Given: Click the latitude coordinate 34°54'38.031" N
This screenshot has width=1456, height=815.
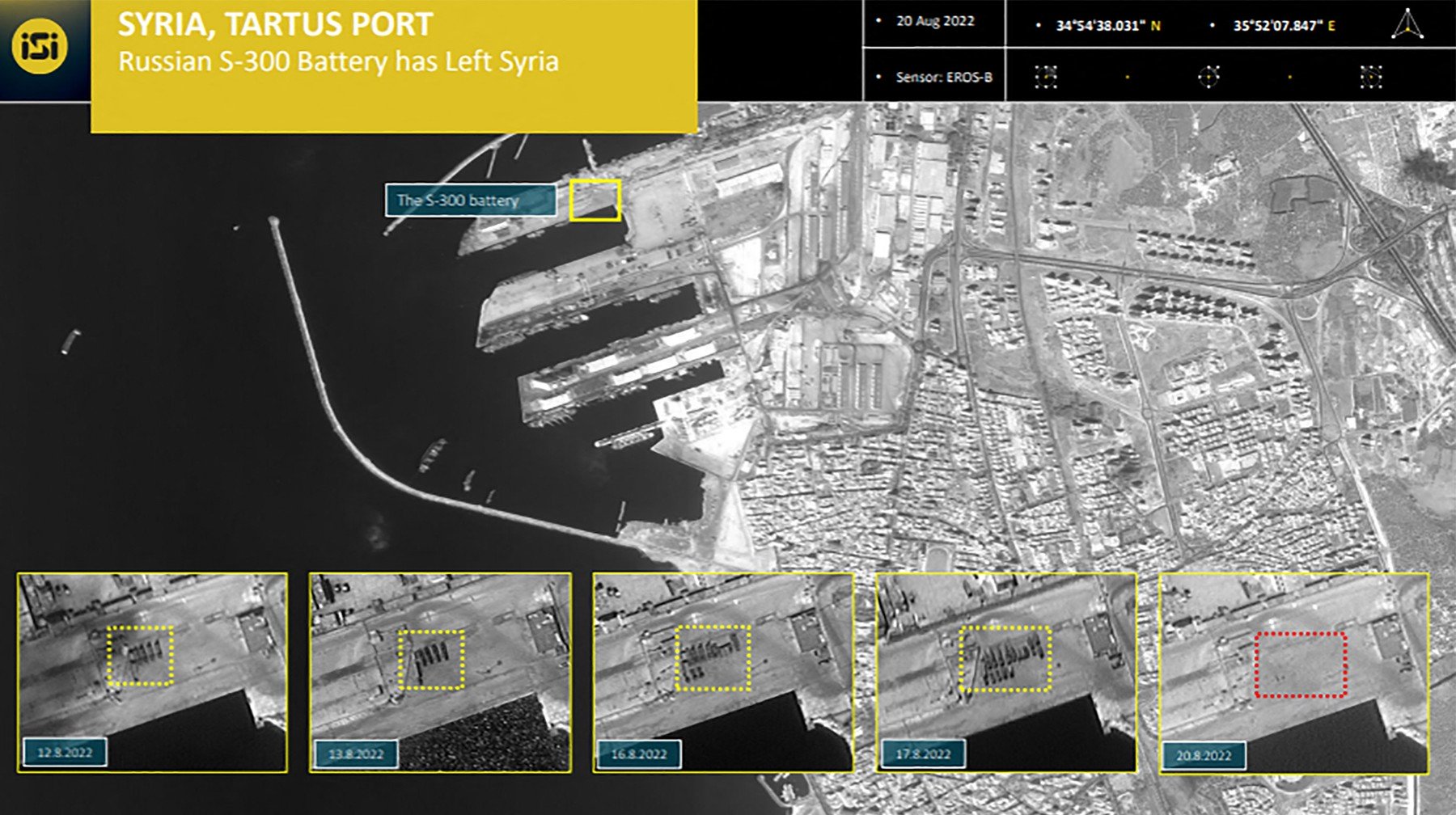Looking at the screenshot, I should 1107,26.
